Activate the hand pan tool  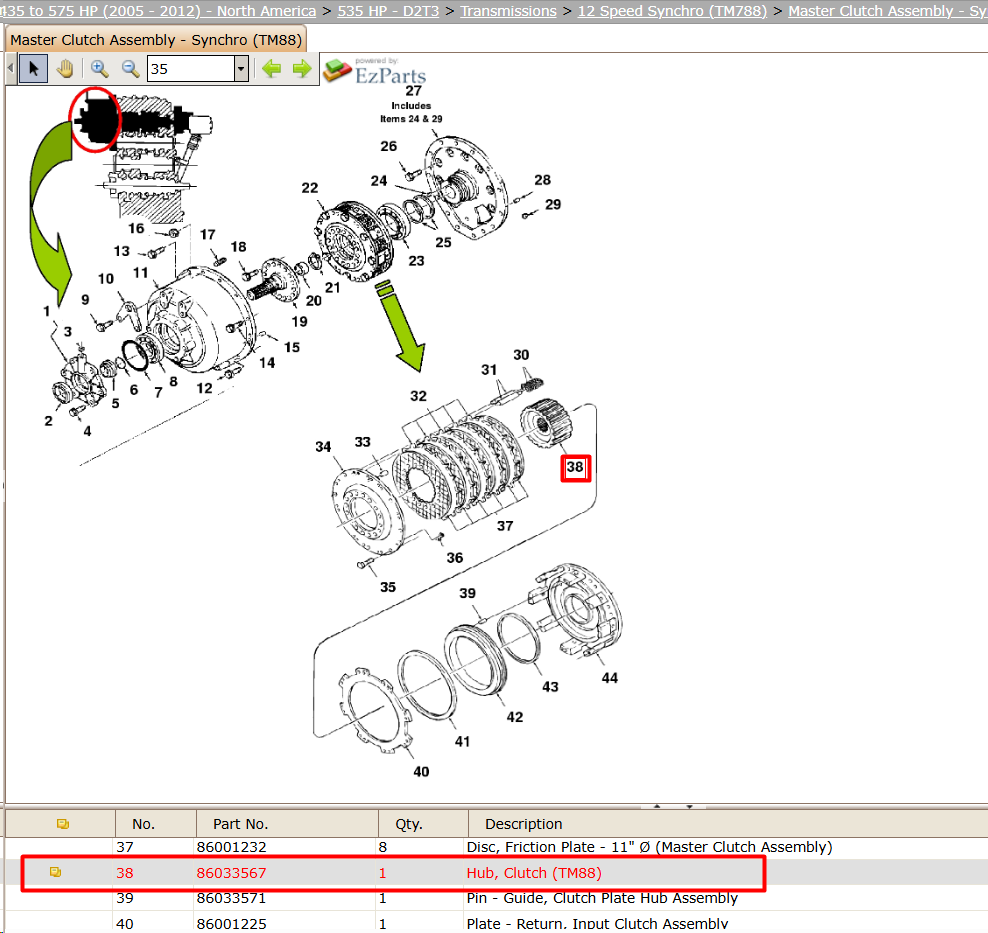coord(65,69)
